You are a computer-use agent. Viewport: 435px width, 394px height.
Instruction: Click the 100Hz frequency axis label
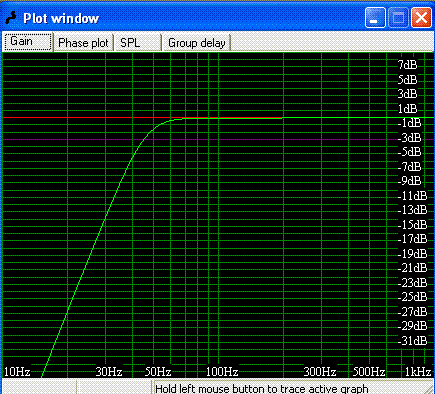click(222, 371)
